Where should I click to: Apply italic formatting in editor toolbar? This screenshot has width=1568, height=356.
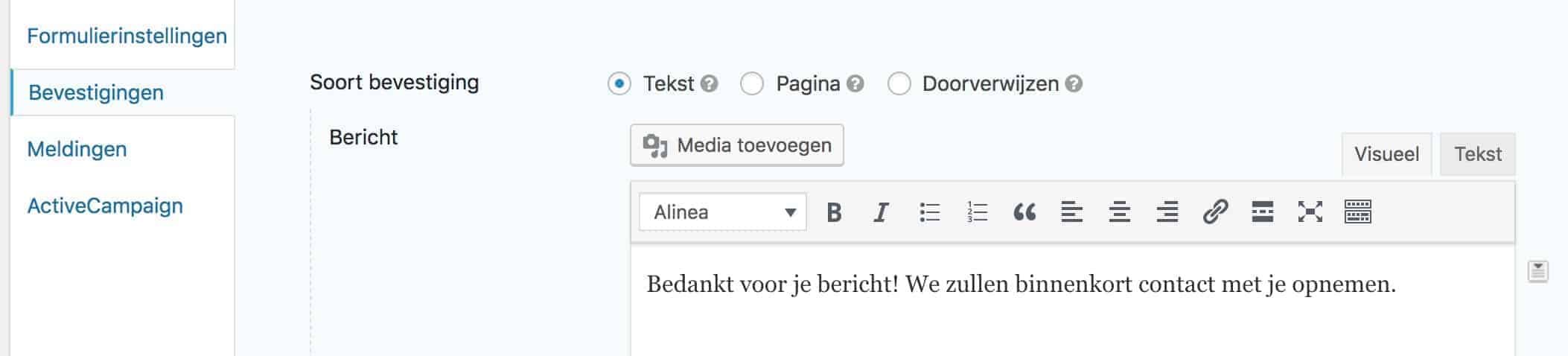(x=882, y=212)
